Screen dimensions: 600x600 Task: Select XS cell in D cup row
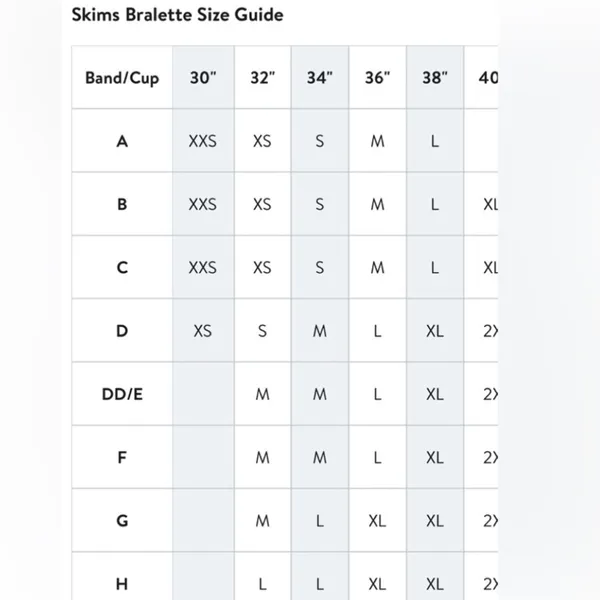203,331
